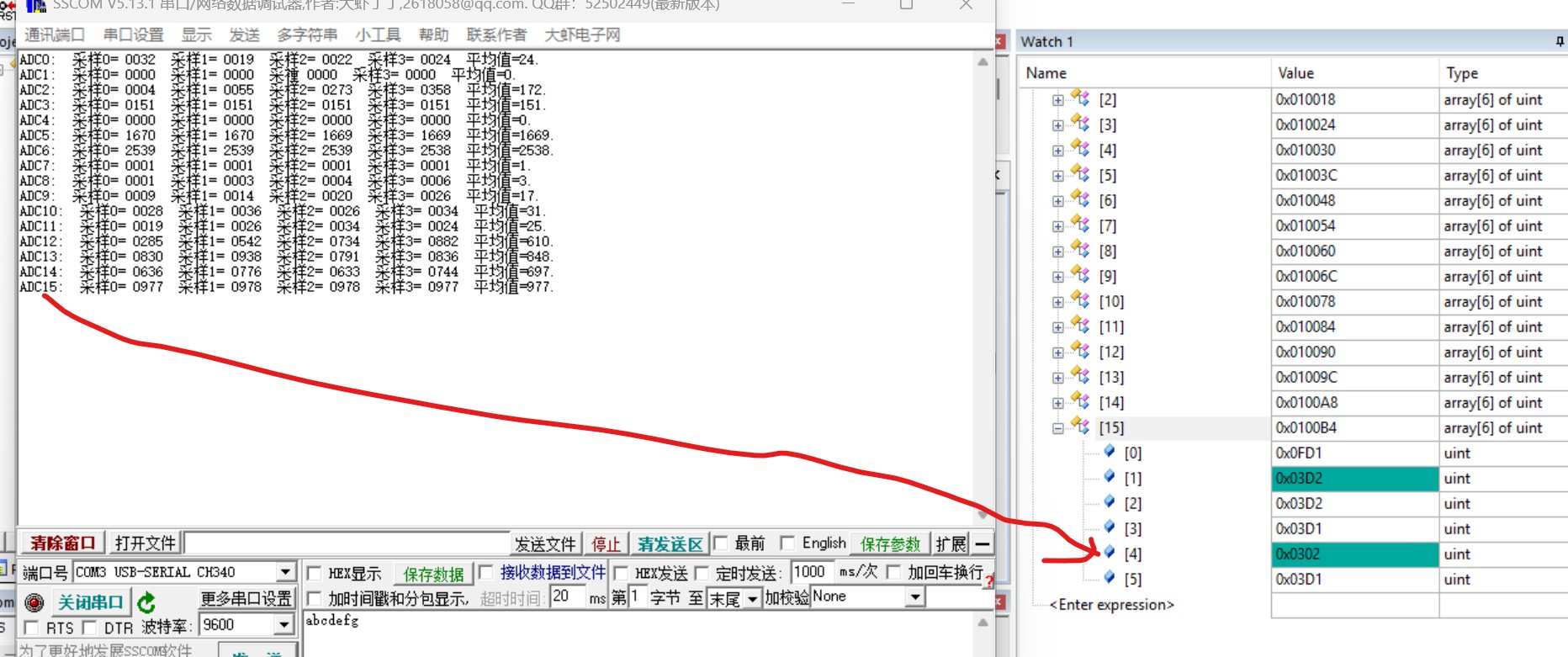The height and width of the screenshot is (657, 1568).
Task: Toggle the RTS checkbox
Action: pyautogui.click(x=32, y=628)
